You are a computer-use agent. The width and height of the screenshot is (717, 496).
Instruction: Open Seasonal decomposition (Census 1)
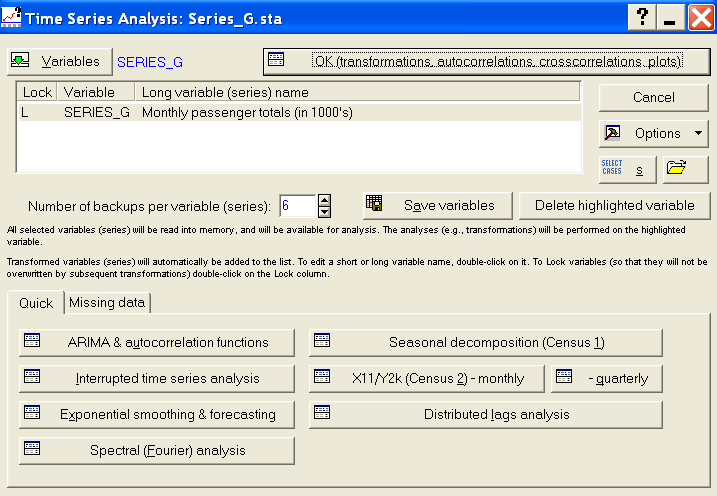486,342
